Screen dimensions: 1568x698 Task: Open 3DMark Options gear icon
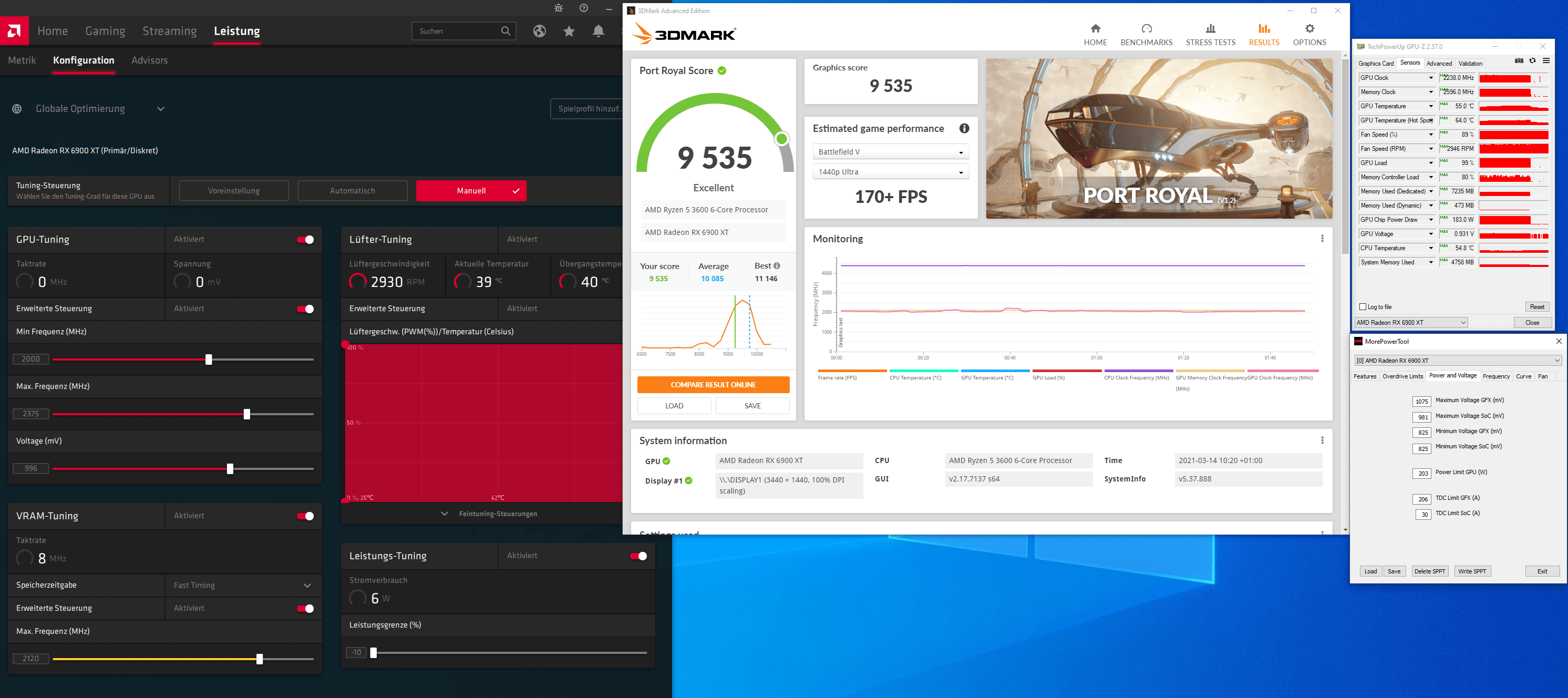click(1309, 28)
